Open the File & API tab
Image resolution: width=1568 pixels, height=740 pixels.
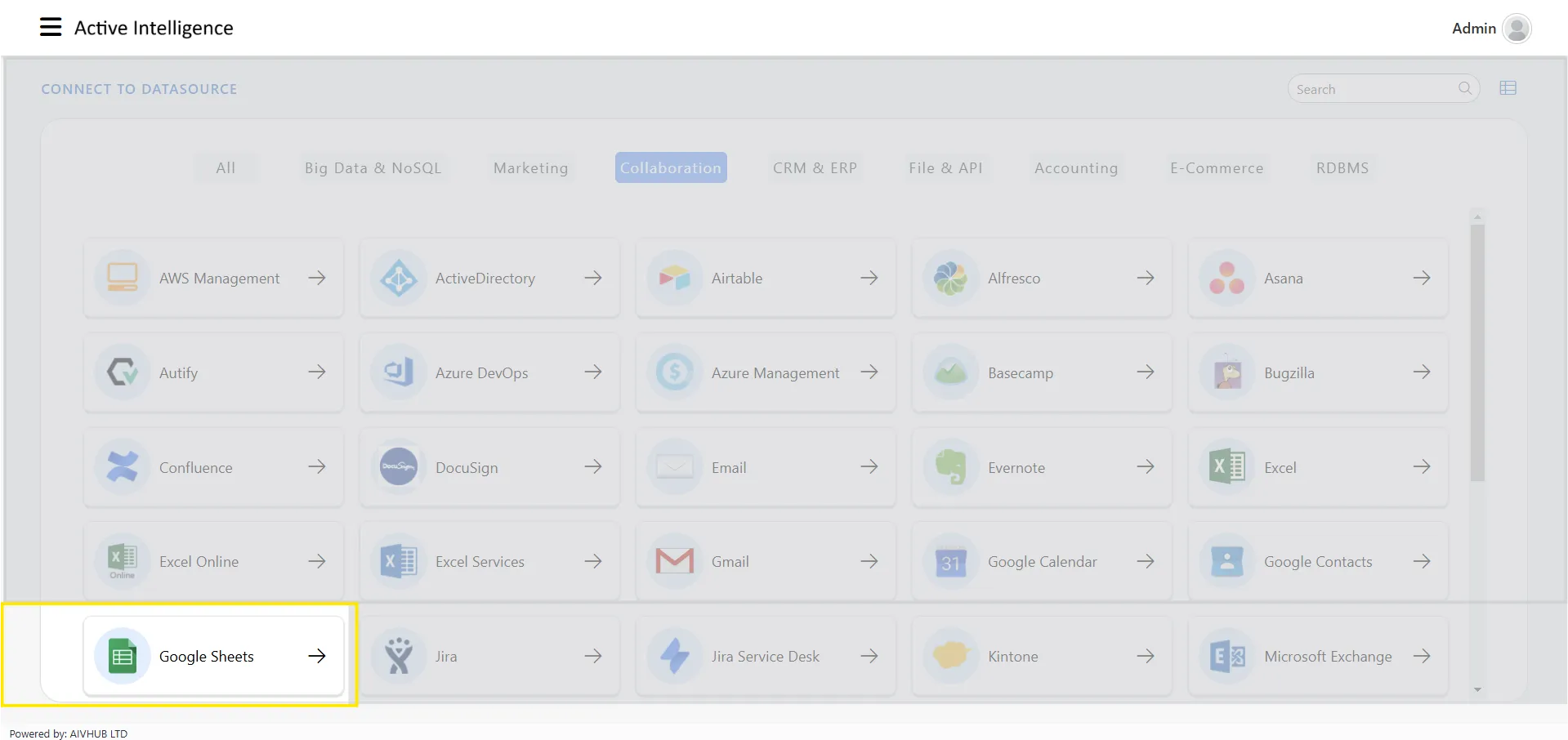pos(945,167)
